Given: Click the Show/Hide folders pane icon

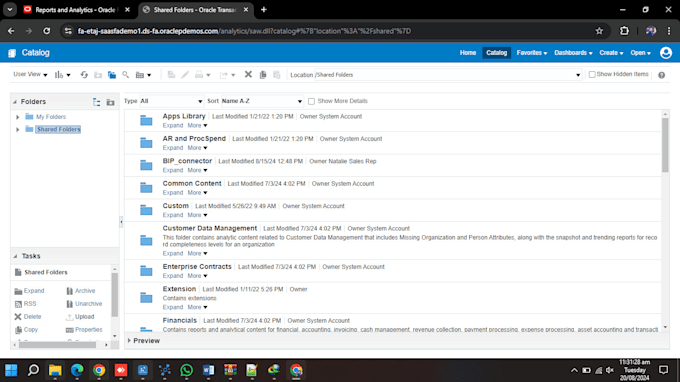Looking at the screenshot, I should tap(112, 75).
